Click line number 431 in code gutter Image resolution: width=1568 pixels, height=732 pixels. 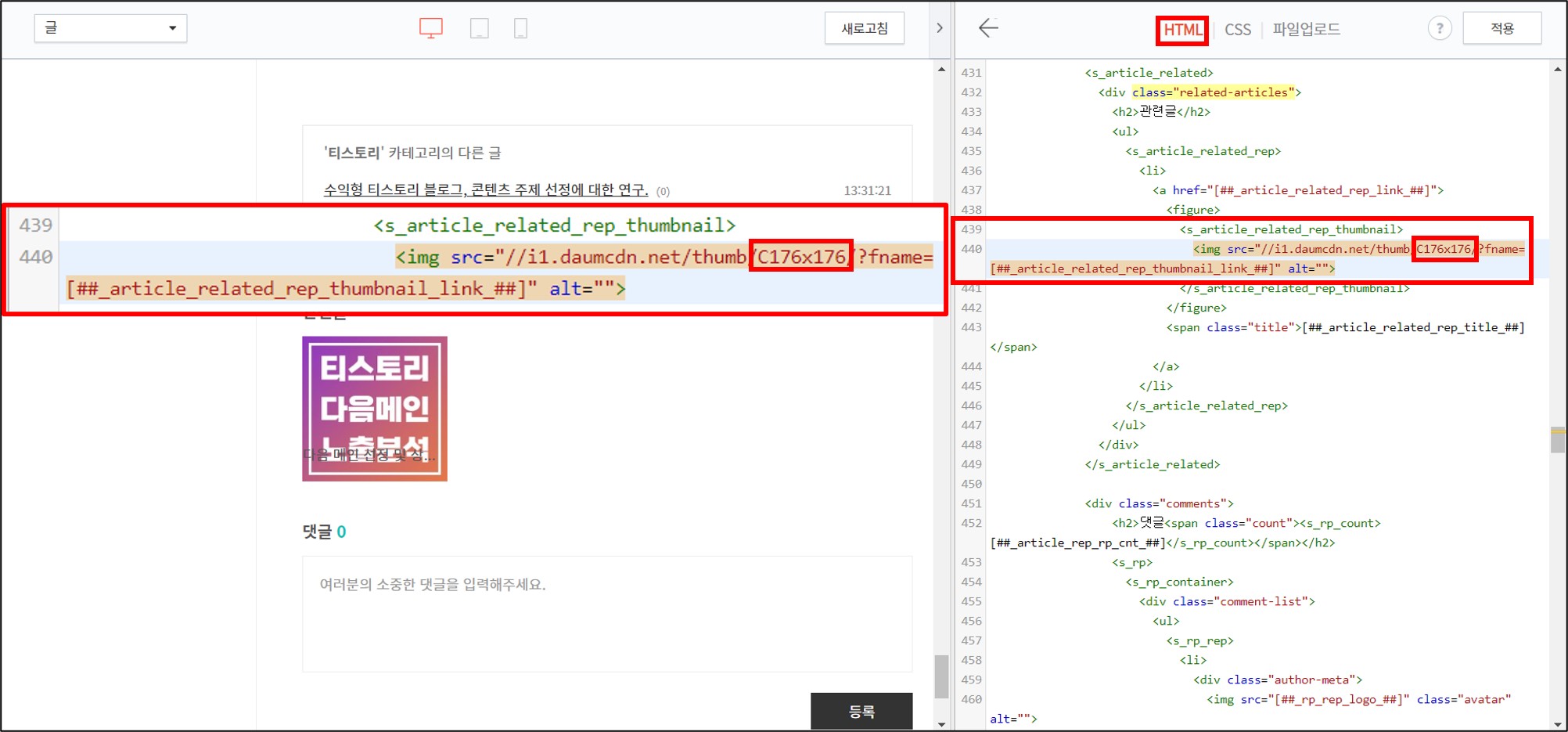pos(971,73)
